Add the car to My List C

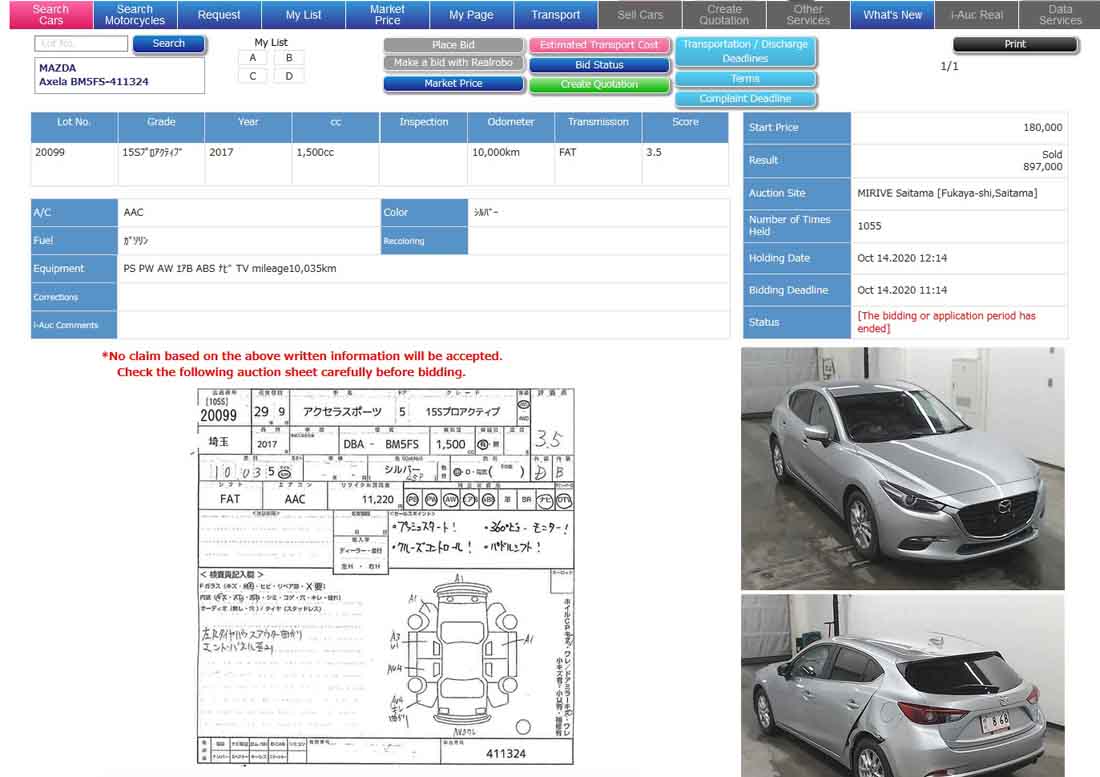click(x=253, y=76)
